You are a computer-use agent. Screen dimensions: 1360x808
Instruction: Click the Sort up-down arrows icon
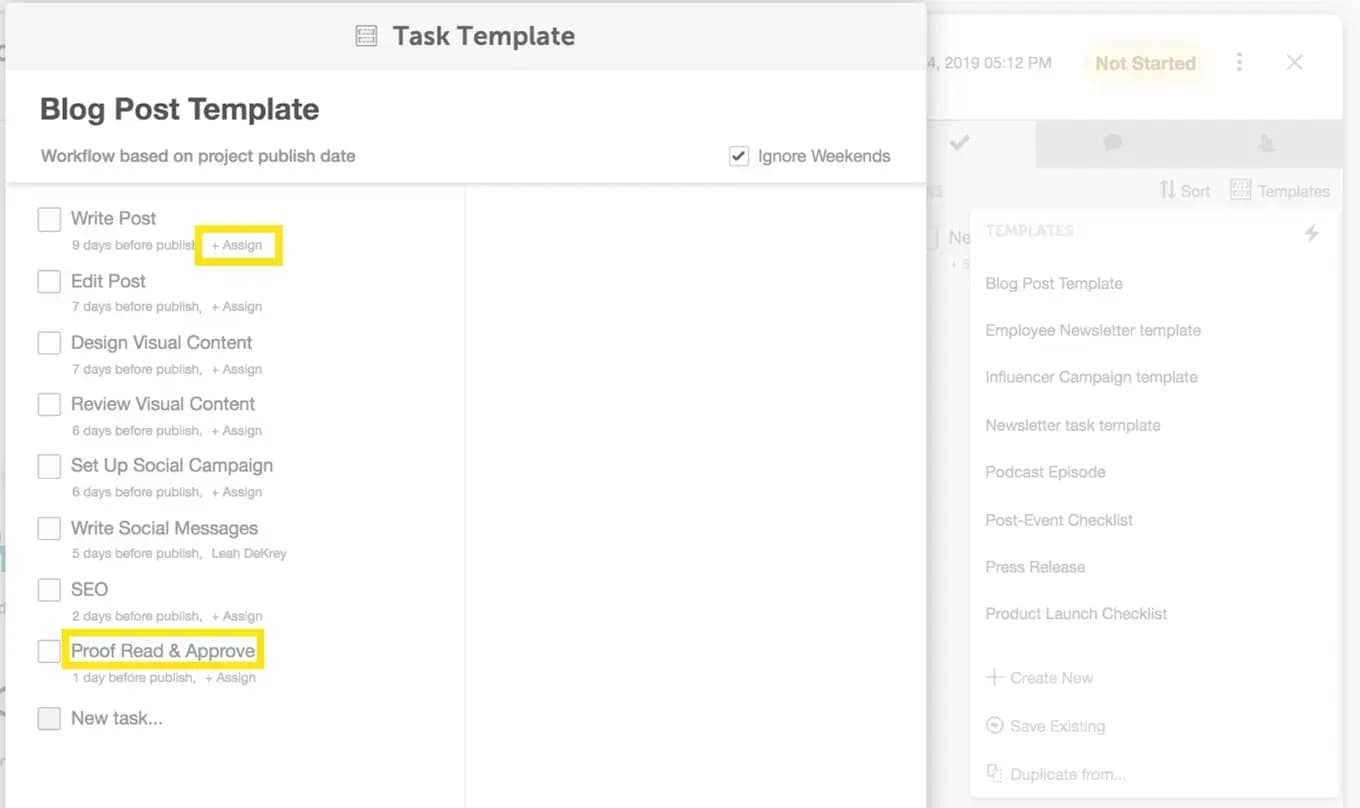pos(1170,190)
